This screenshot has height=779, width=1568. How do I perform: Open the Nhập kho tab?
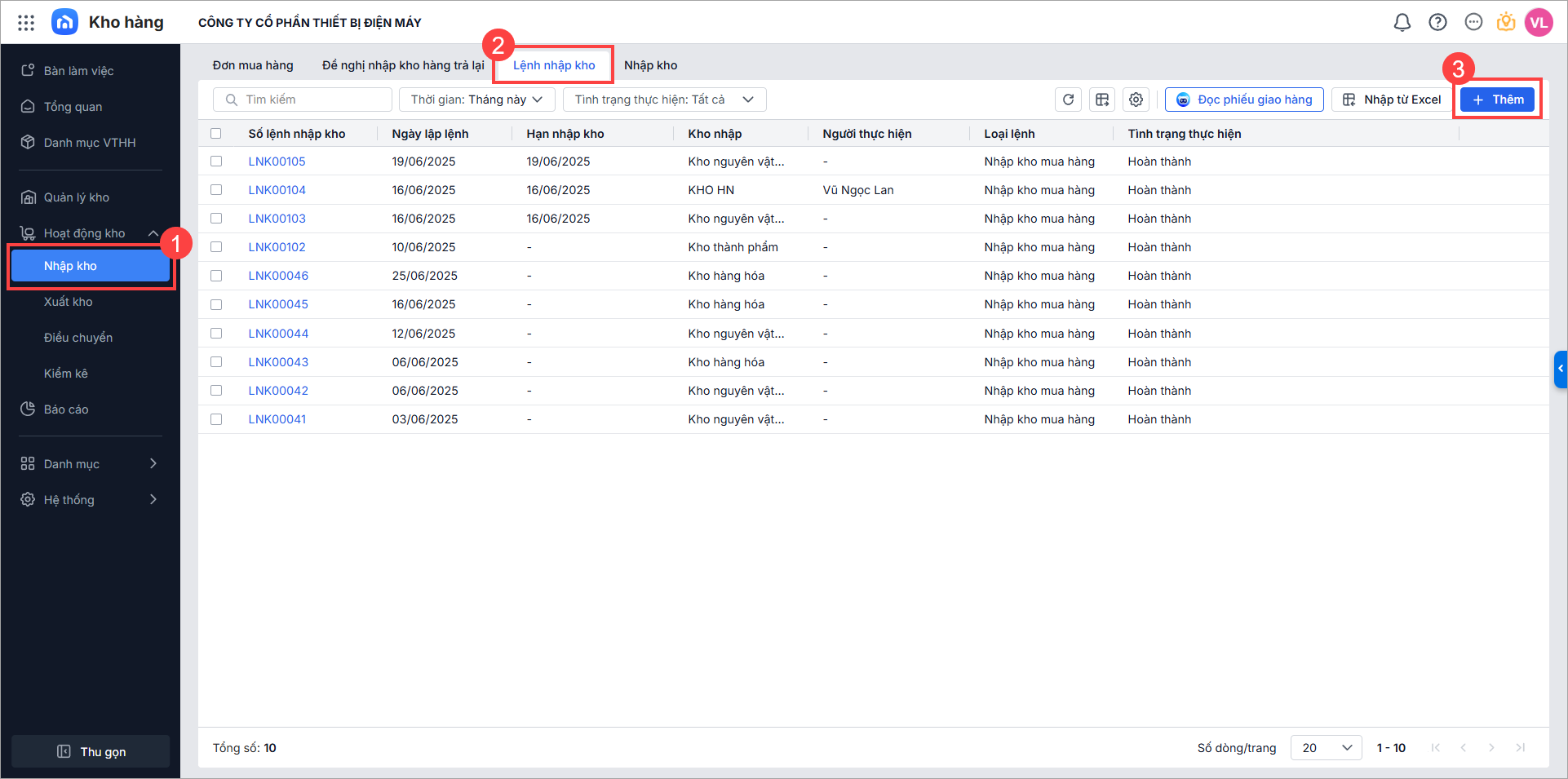650,65
